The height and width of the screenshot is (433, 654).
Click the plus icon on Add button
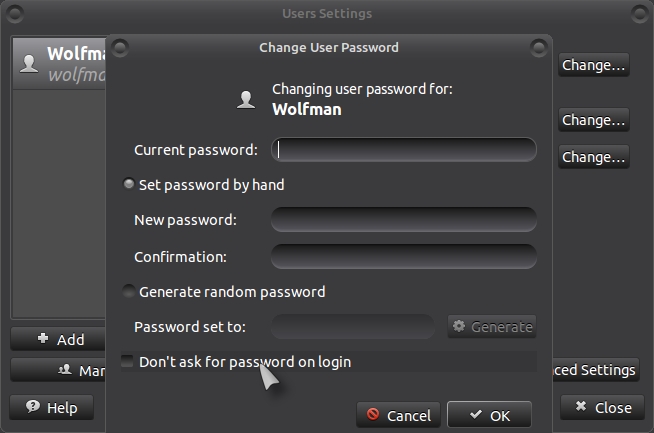pos(43,339)
